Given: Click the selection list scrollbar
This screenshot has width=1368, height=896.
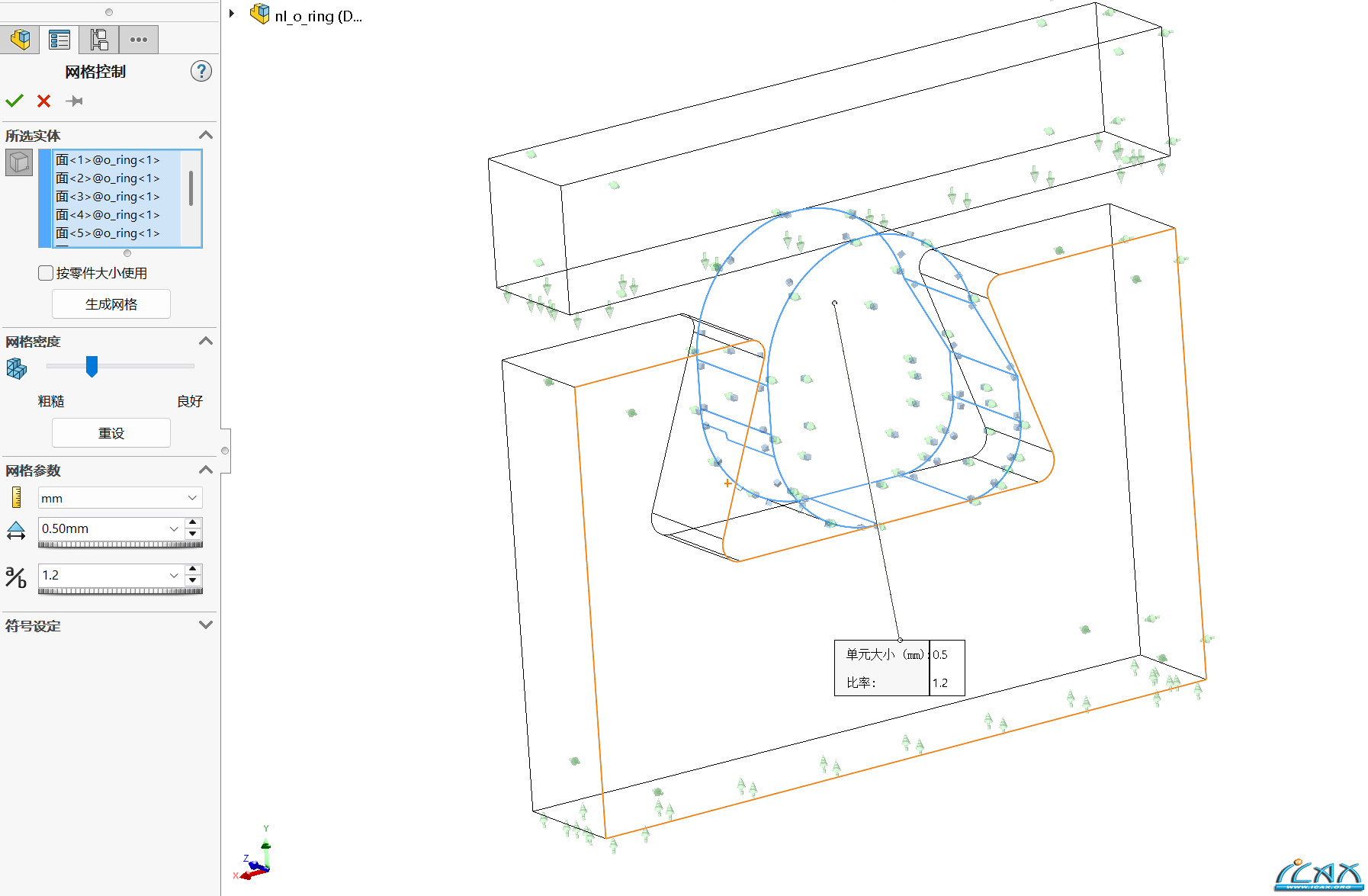Looking at the screenshot, I should pyautogui.click(x=191, y=188).
